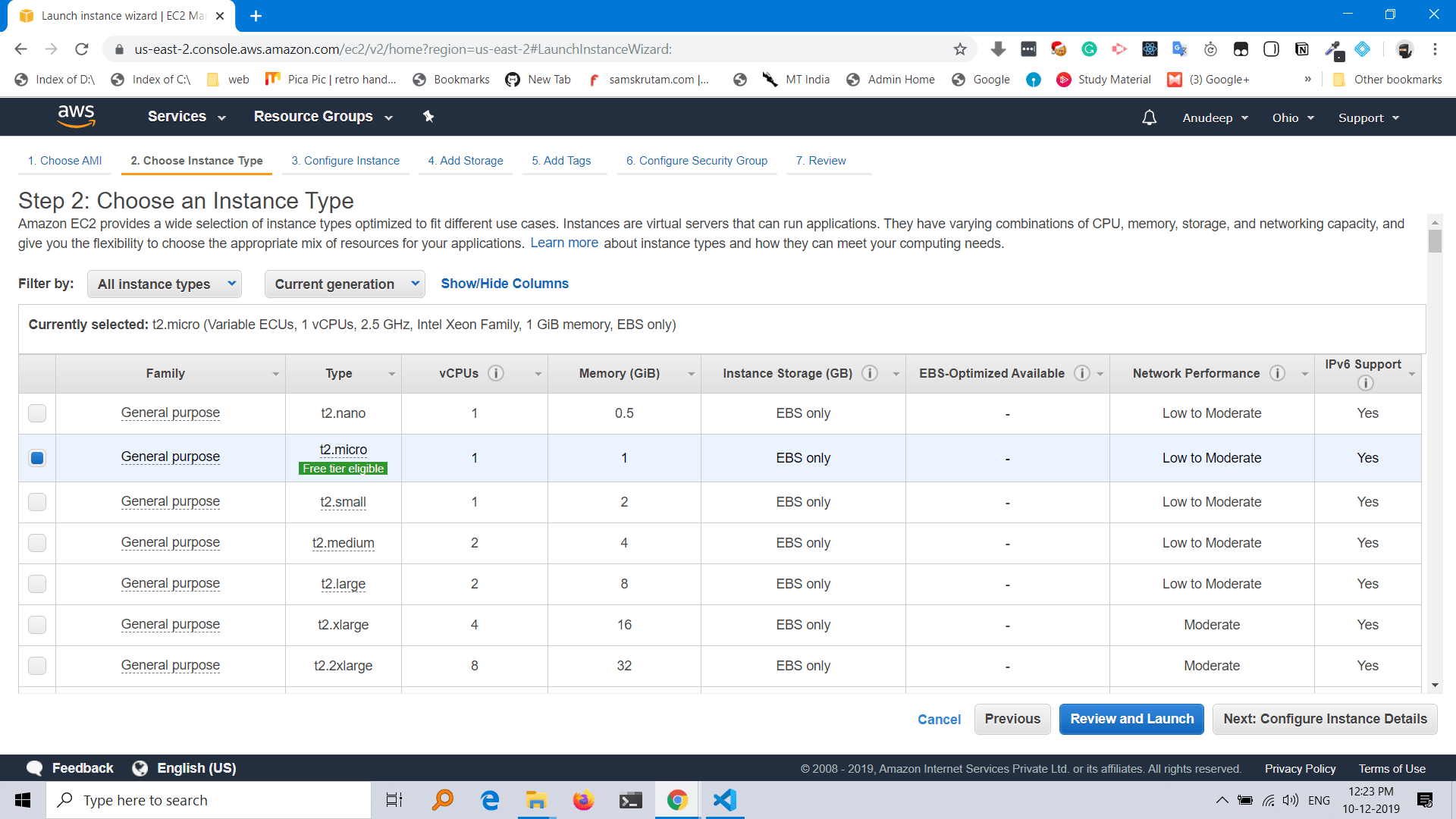Click Next: Configure Instance Details button
Image resolution: width=1456 pixels, height=819 pixels.
coord(1325,719)
